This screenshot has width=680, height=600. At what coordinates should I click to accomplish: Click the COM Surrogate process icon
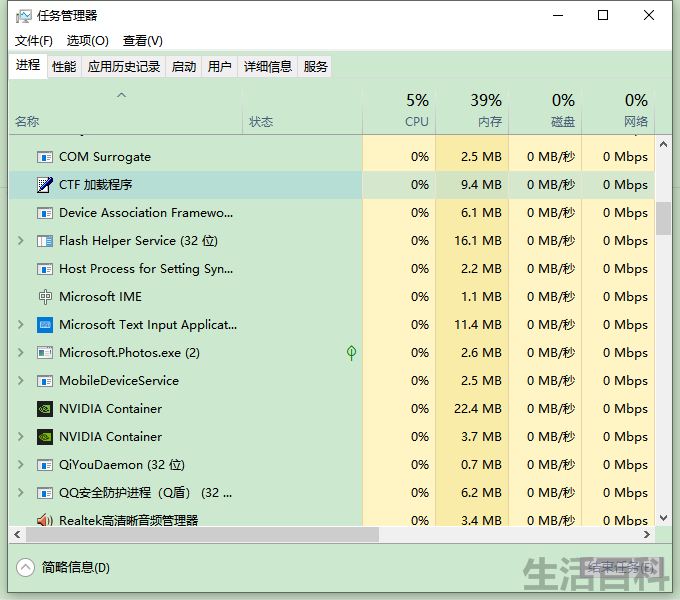(45, 157)
